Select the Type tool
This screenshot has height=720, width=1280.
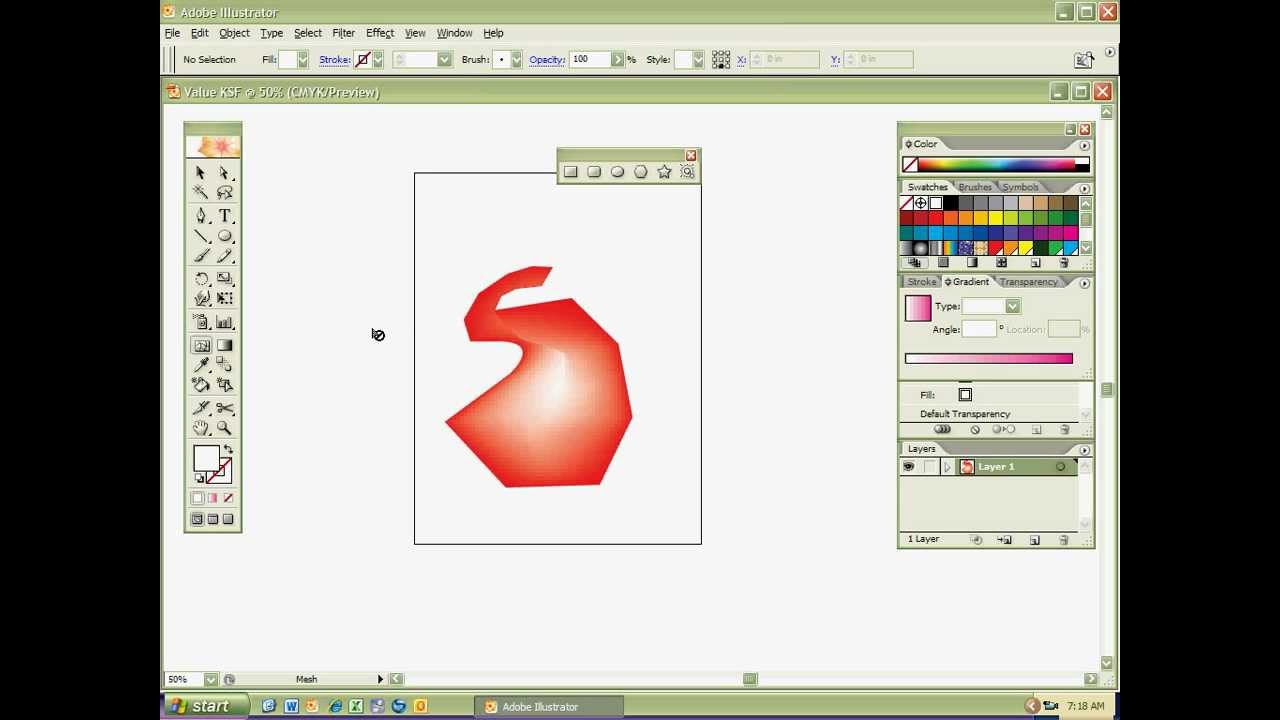tap(224, 216)
